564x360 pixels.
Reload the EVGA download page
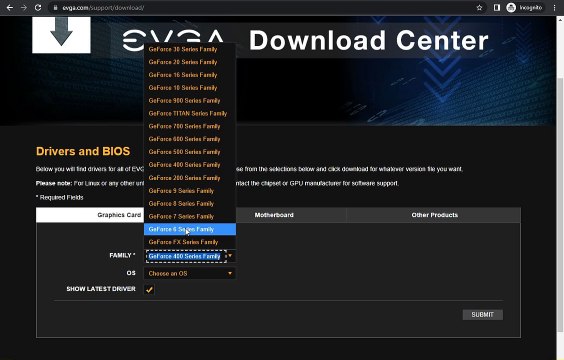[x=38, y=8]
